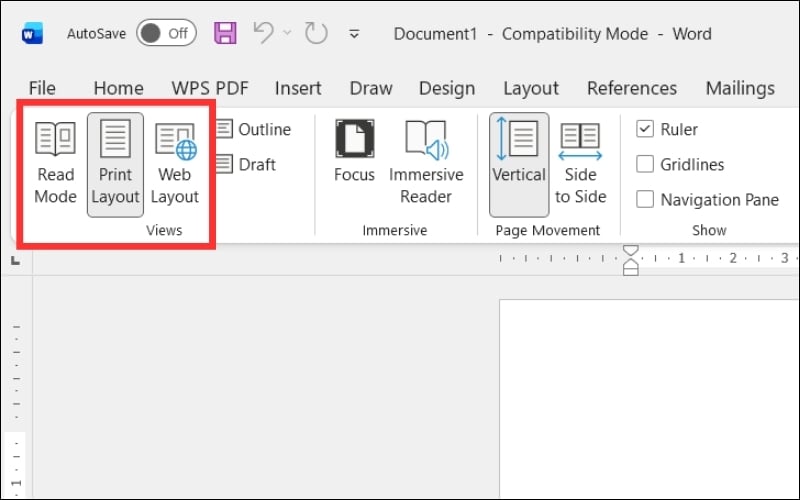This screenshot has width=800, height=500.
Task: Switch to Web Layout view
Action: tap(175, 162)
